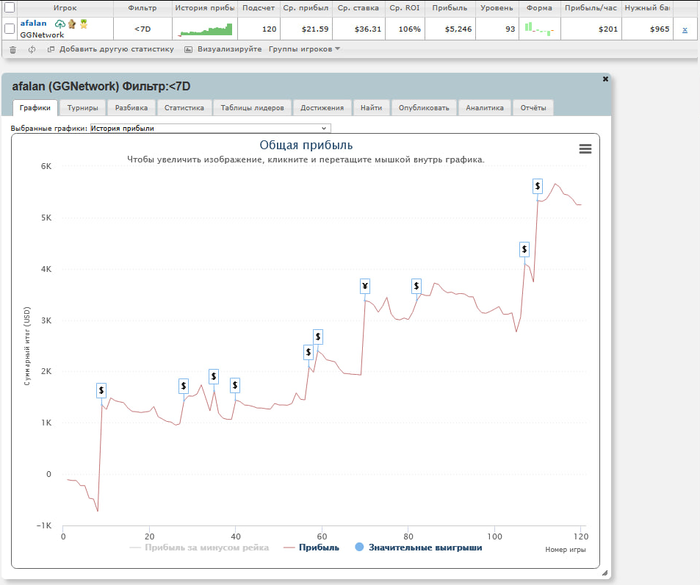Toggle the Значительные выигрыши legend series

pos(418,547)
